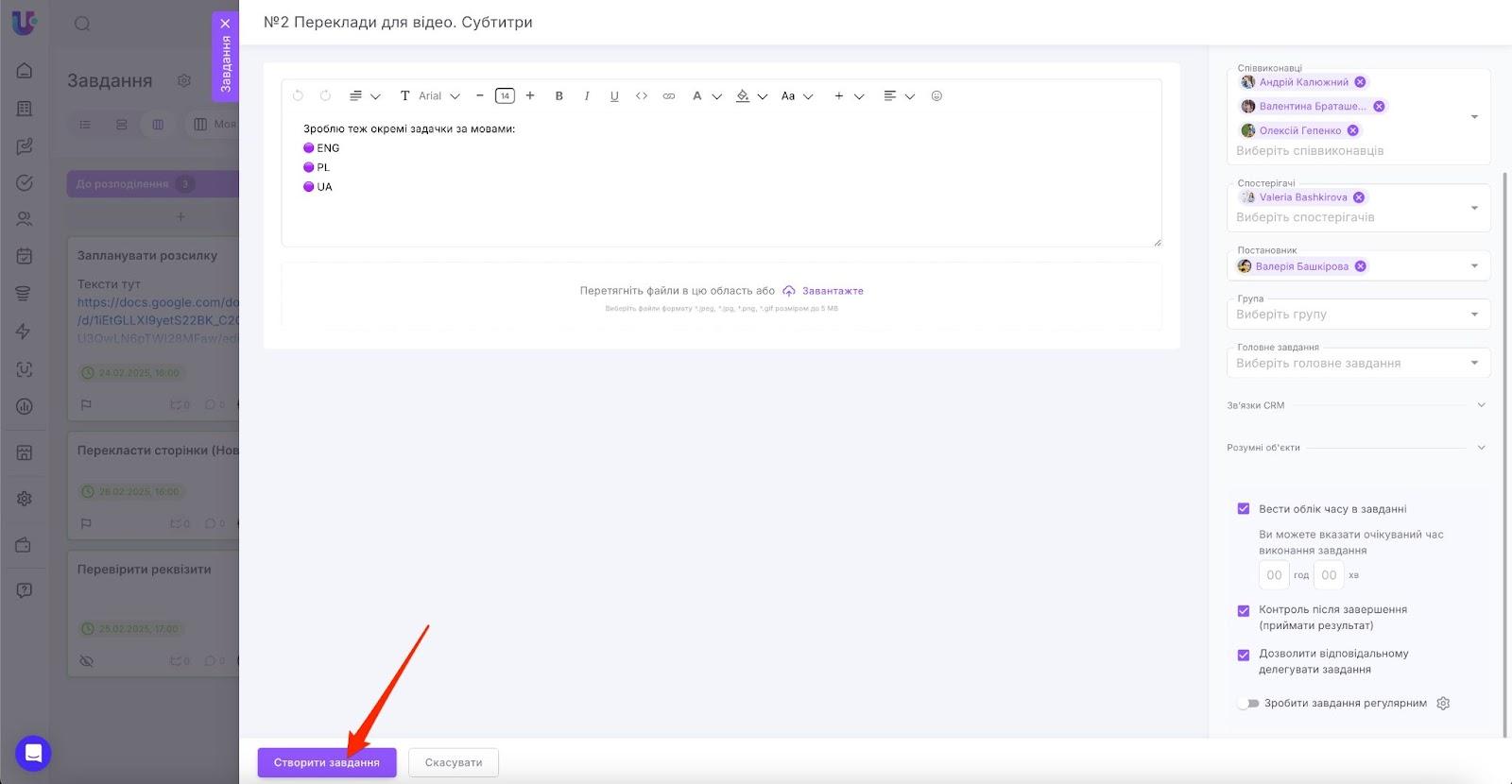The image size is (1512, 784).
Task: Open the Завдання page settings gear
Action: pyautogui.click(x=184, y=81)
